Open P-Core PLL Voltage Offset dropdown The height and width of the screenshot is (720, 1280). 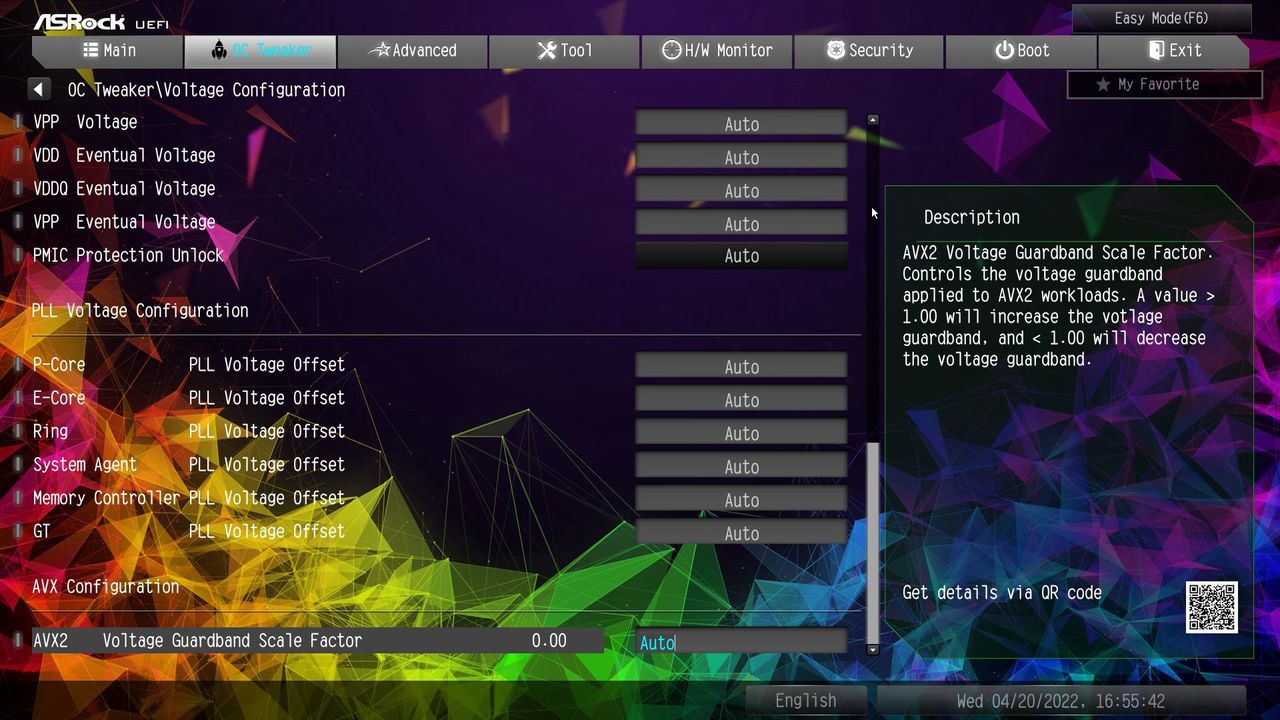pyautogui.click(x=741, y=367)
